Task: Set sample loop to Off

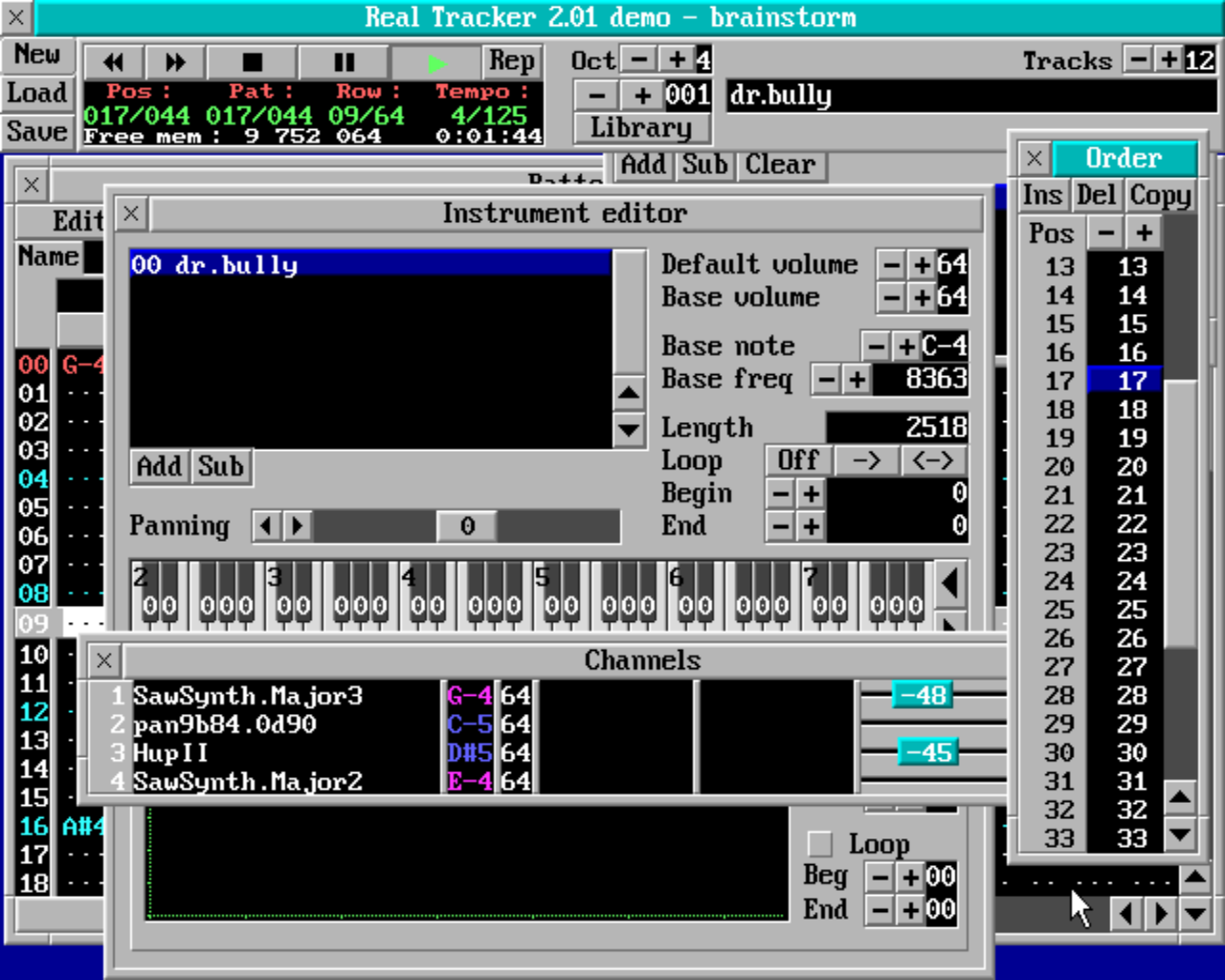Action: [x=797, y=460]
